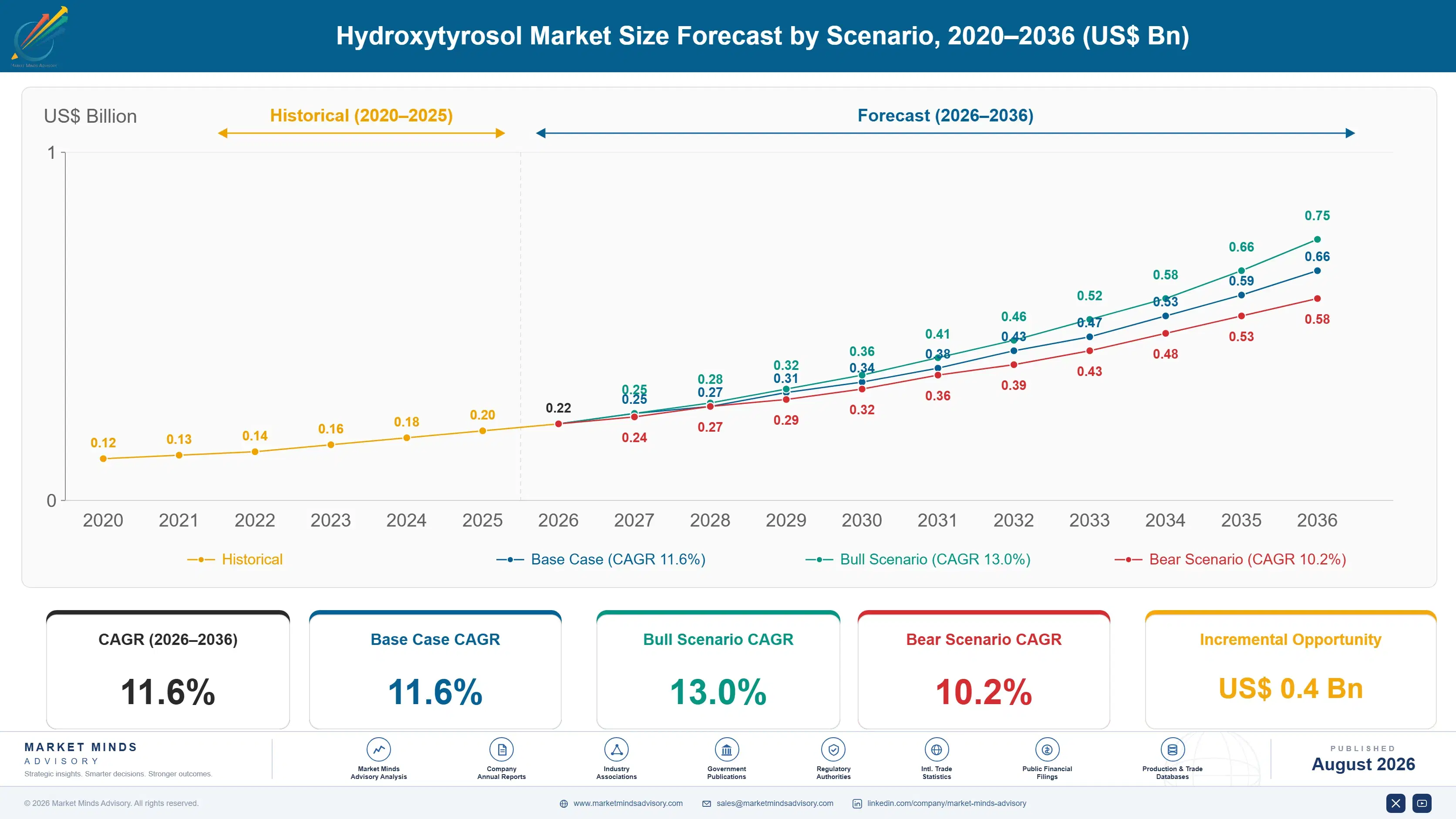The width and height of the screenshot is (1456, 819).
Task: Toggle Base Case (CAGR 11.6%) legend entry
Action: coord(600,559)
